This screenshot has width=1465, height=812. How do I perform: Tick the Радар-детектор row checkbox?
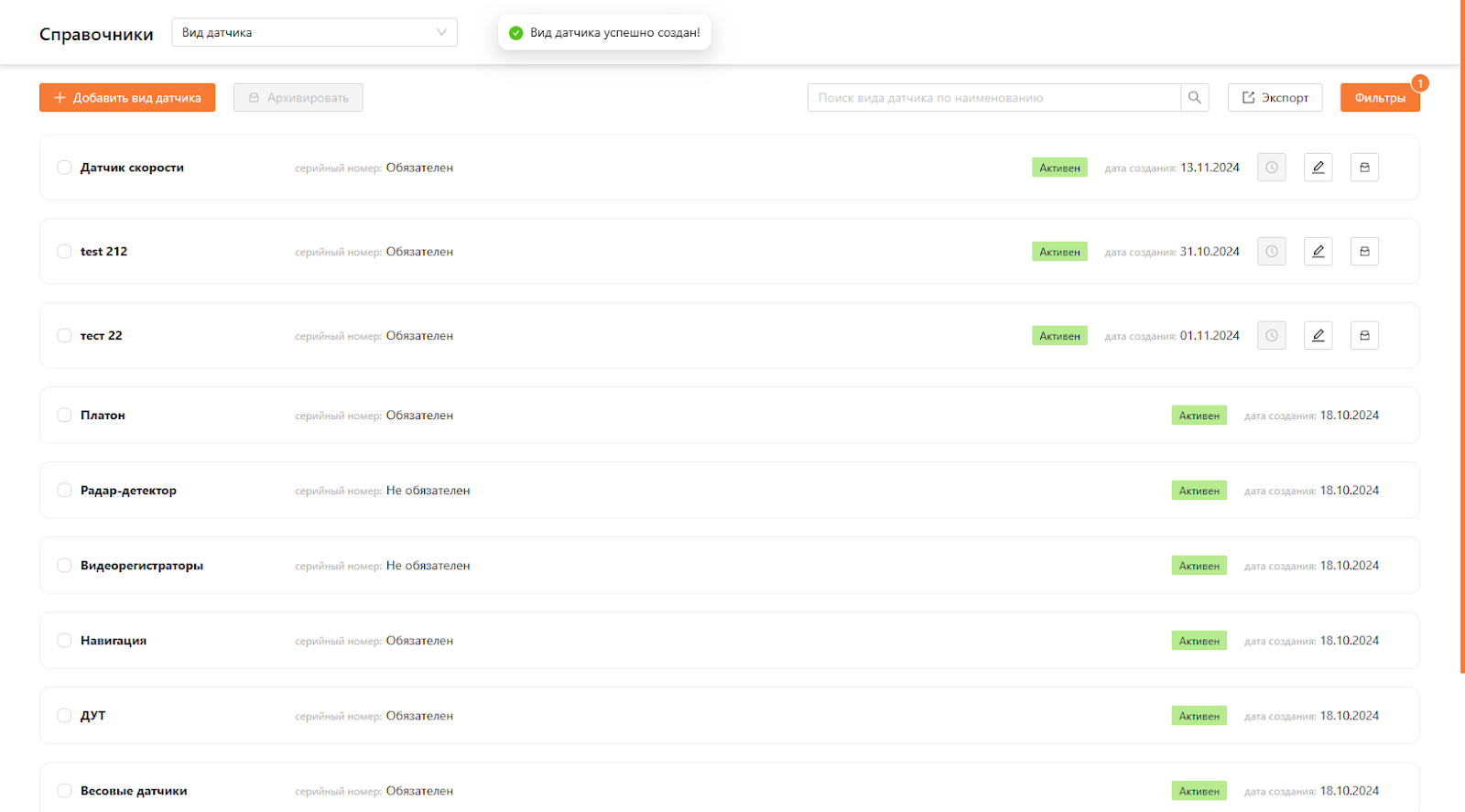(x=64, y=491)
